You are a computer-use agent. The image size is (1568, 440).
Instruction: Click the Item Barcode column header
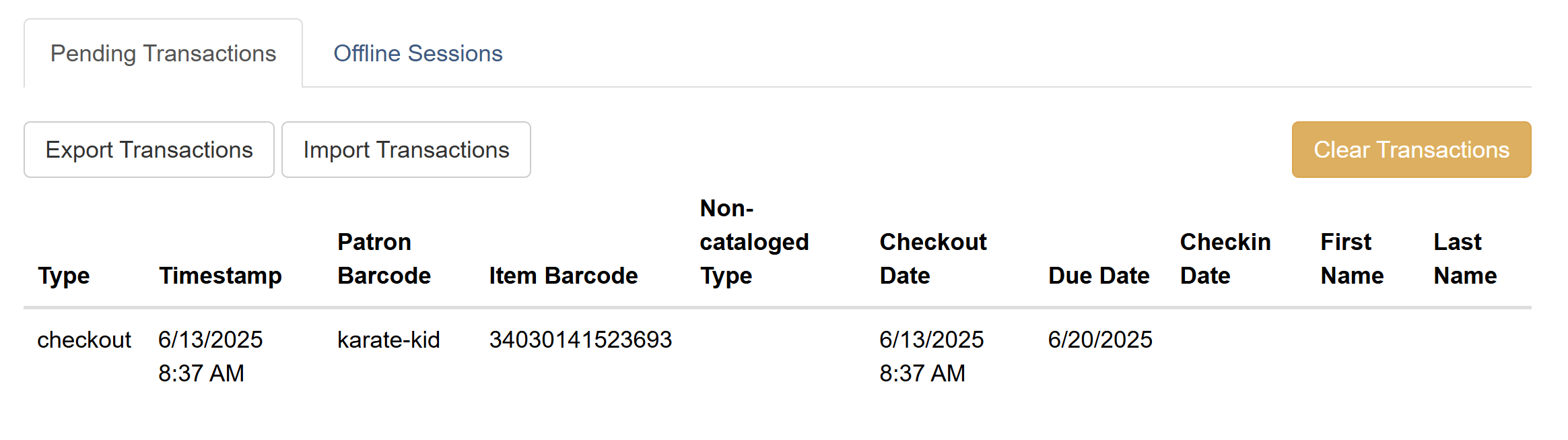(564, 275)
